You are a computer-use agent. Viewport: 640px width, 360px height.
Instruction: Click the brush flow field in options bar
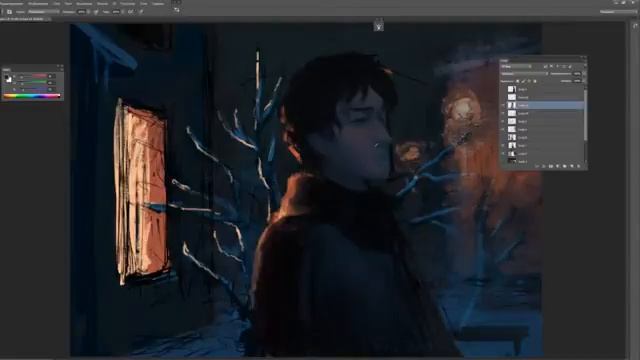coord(116,11)
